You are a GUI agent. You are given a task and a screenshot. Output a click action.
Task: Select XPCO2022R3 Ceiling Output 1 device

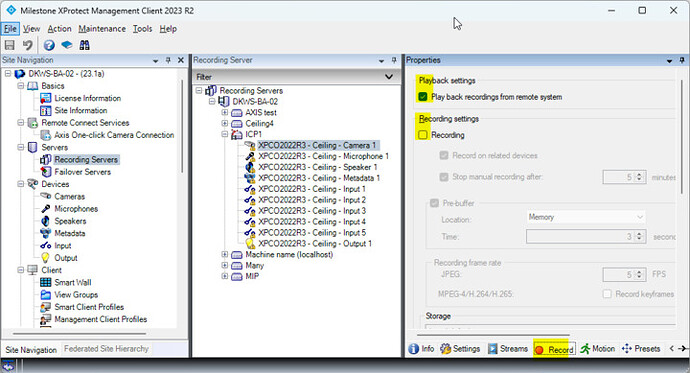(x=315, y=244)
